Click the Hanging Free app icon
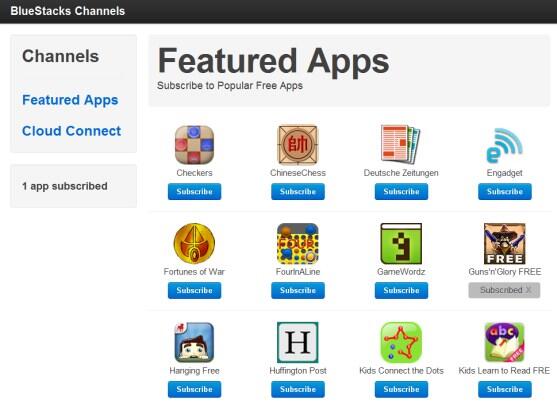 (194, 342)
